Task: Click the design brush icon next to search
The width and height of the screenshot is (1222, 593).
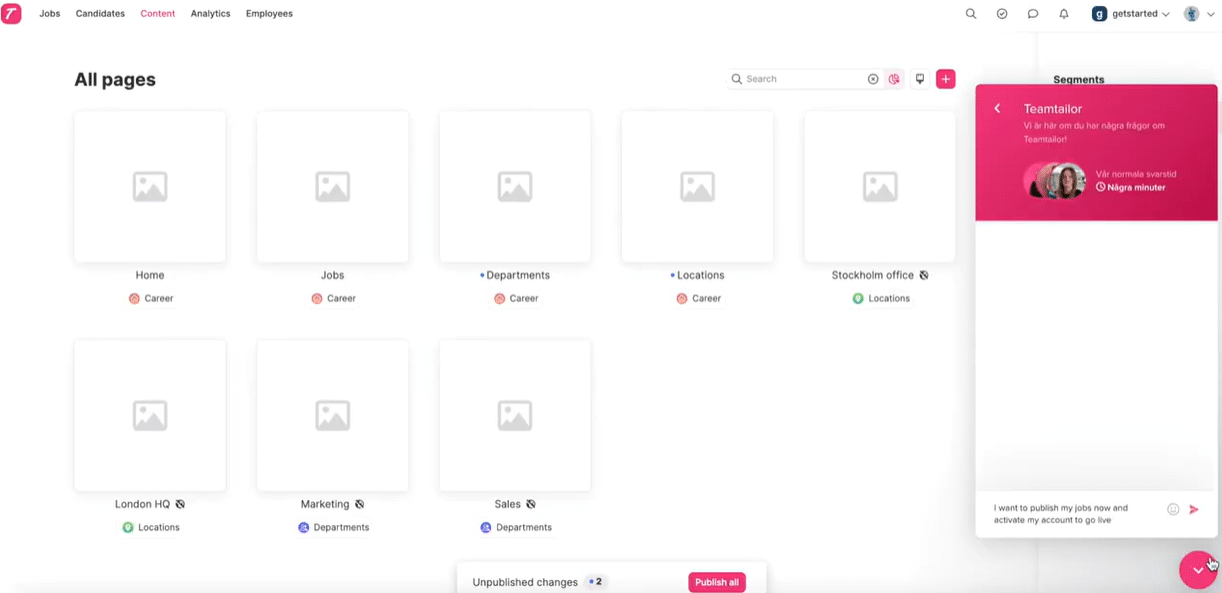Action: pyautogui.click(x=920, y=79)
